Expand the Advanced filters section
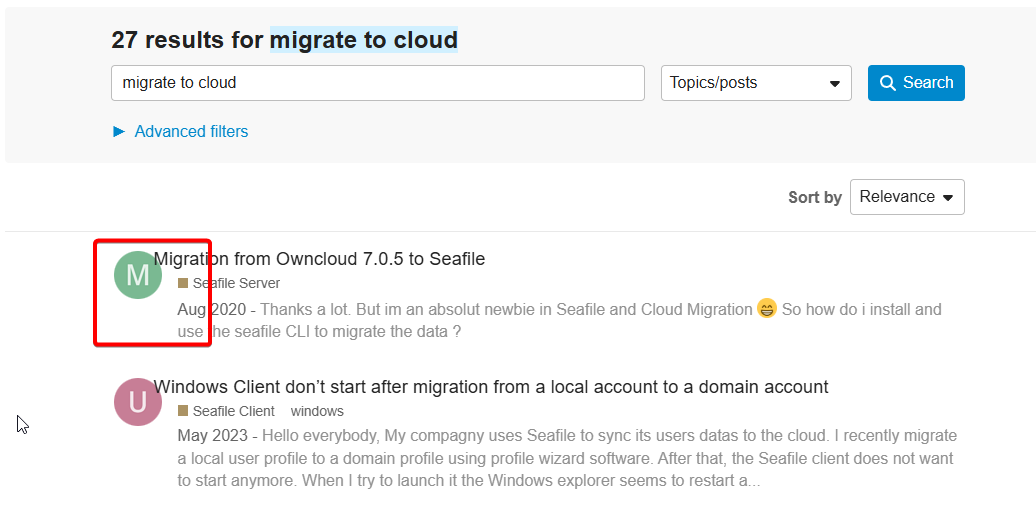Screen dimensions: 1036x521 point(180,131)
